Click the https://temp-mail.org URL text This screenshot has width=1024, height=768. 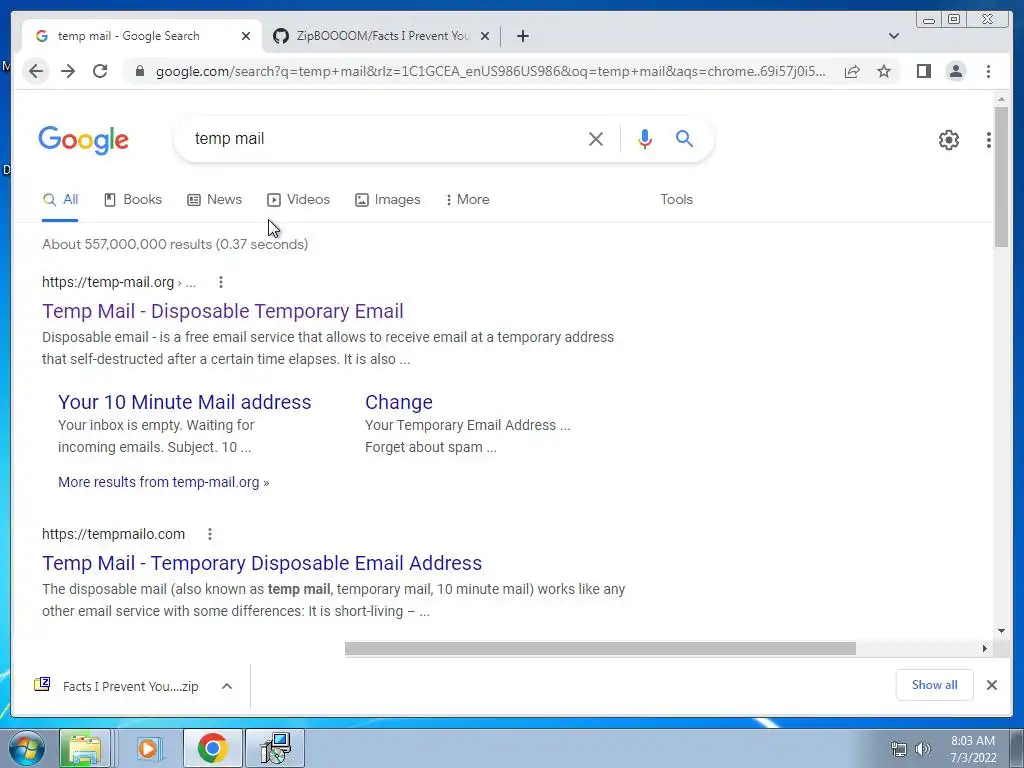(108, 282)
